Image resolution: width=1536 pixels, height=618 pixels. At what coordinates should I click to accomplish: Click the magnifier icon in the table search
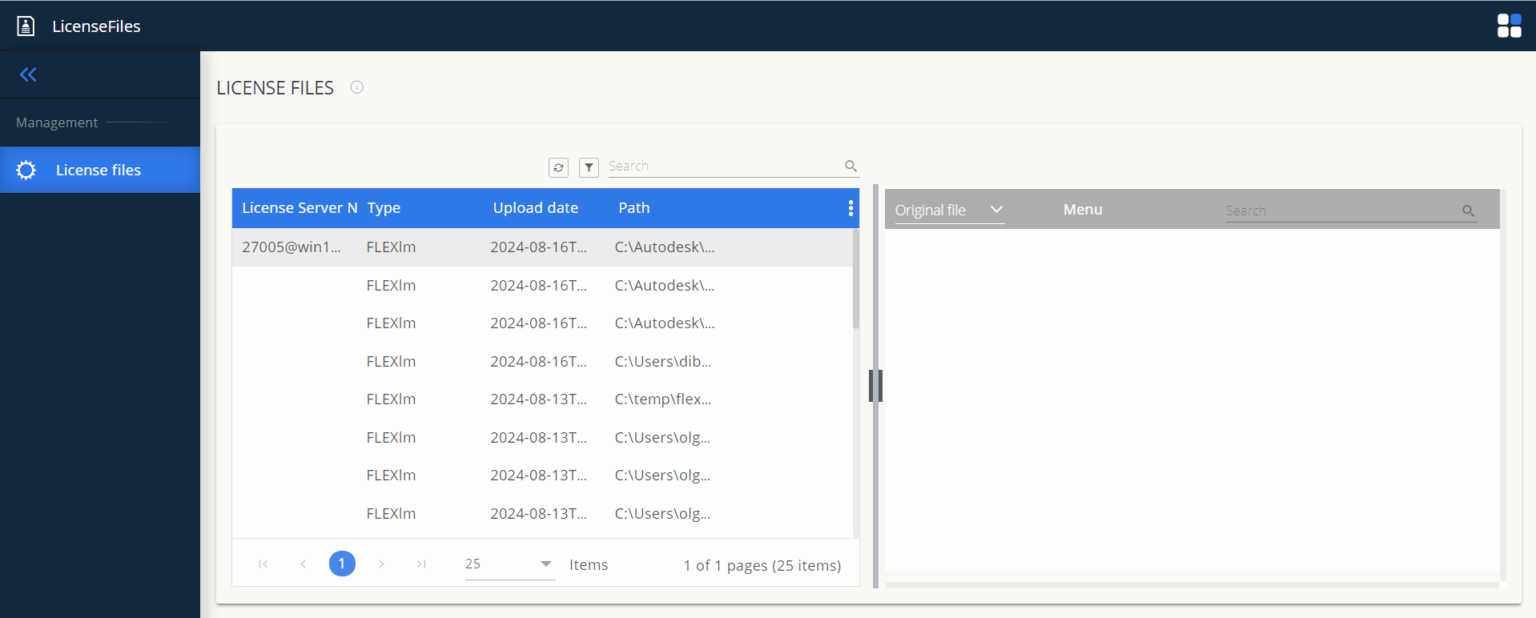(x=849, y=165)
